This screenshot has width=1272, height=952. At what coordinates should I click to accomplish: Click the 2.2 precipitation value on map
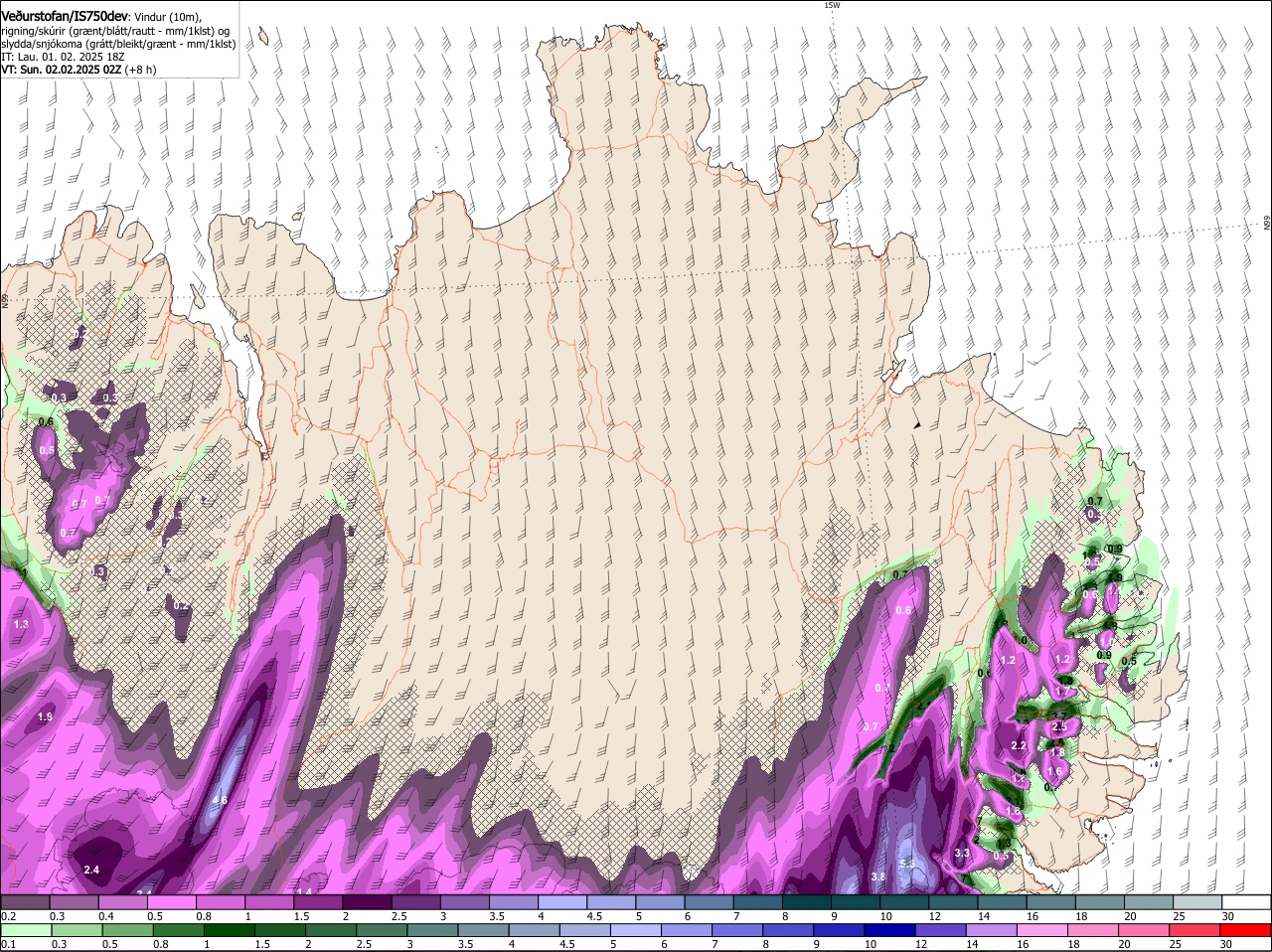point(1019,745)
